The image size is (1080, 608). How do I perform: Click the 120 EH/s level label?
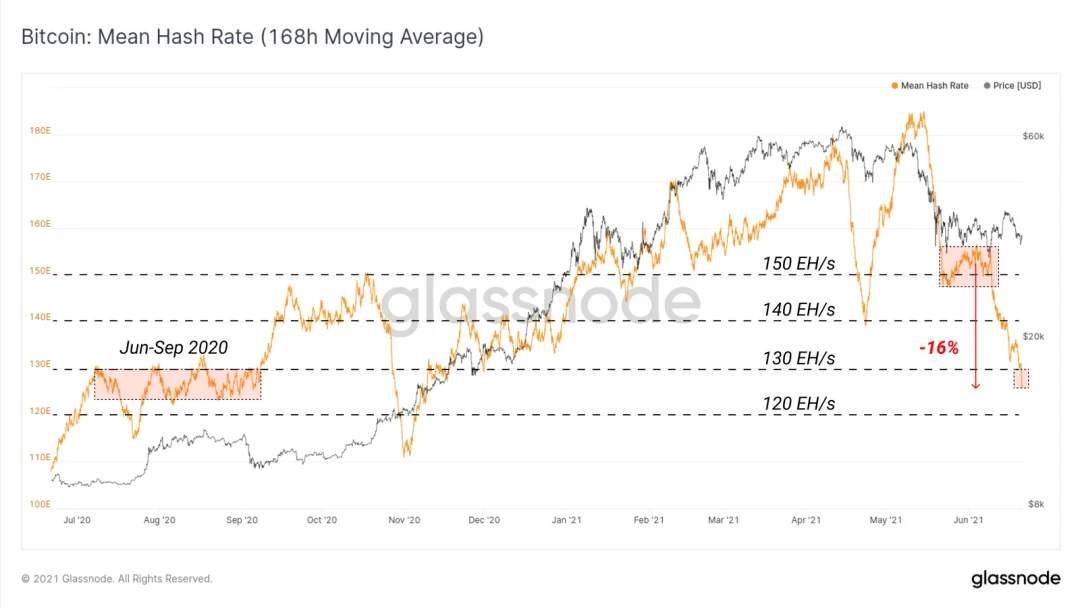798,403
